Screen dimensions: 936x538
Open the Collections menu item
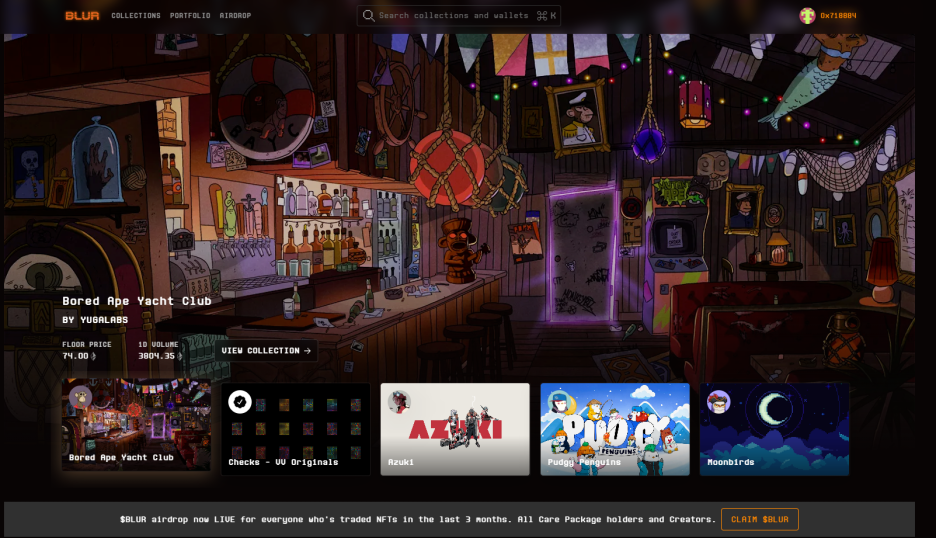coord(136,16)
